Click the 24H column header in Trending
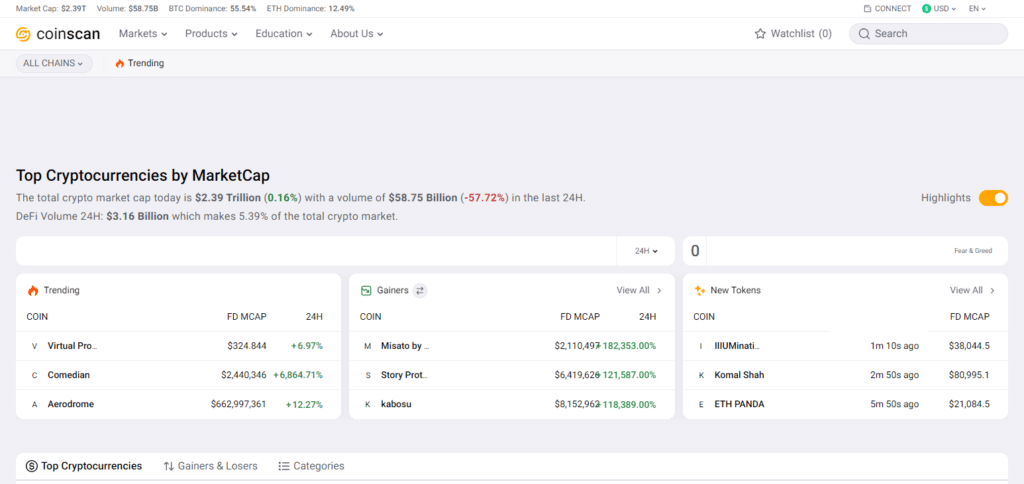 314,317
